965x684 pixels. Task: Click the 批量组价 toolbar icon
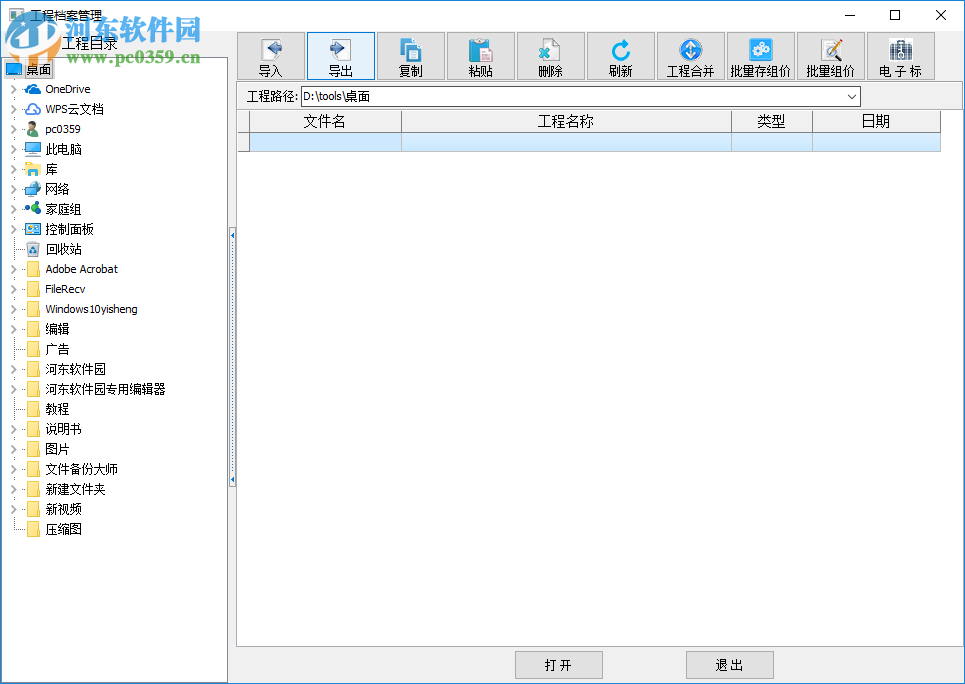click(830, 56)
